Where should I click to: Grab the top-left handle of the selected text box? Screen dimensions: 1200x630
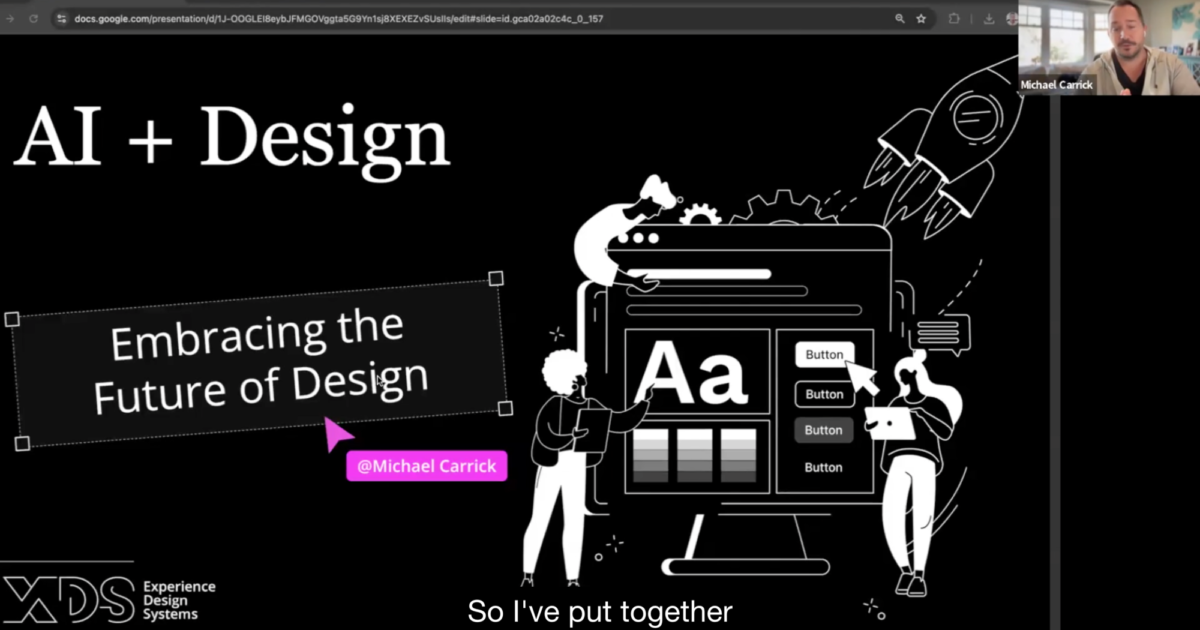coord(12,319)
